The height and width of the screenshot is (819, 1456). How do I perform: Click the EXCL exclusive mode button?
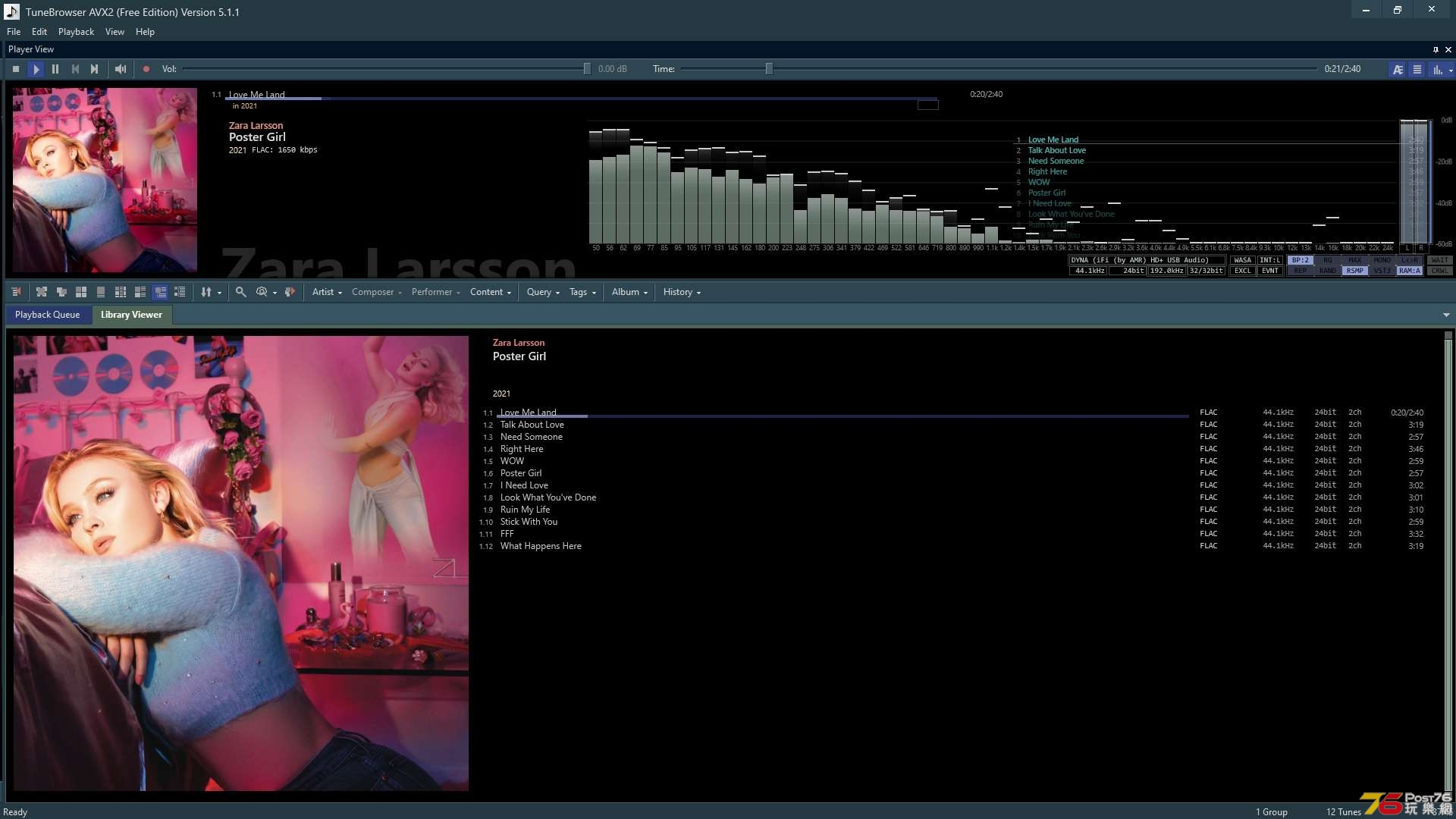point(1242,271)
